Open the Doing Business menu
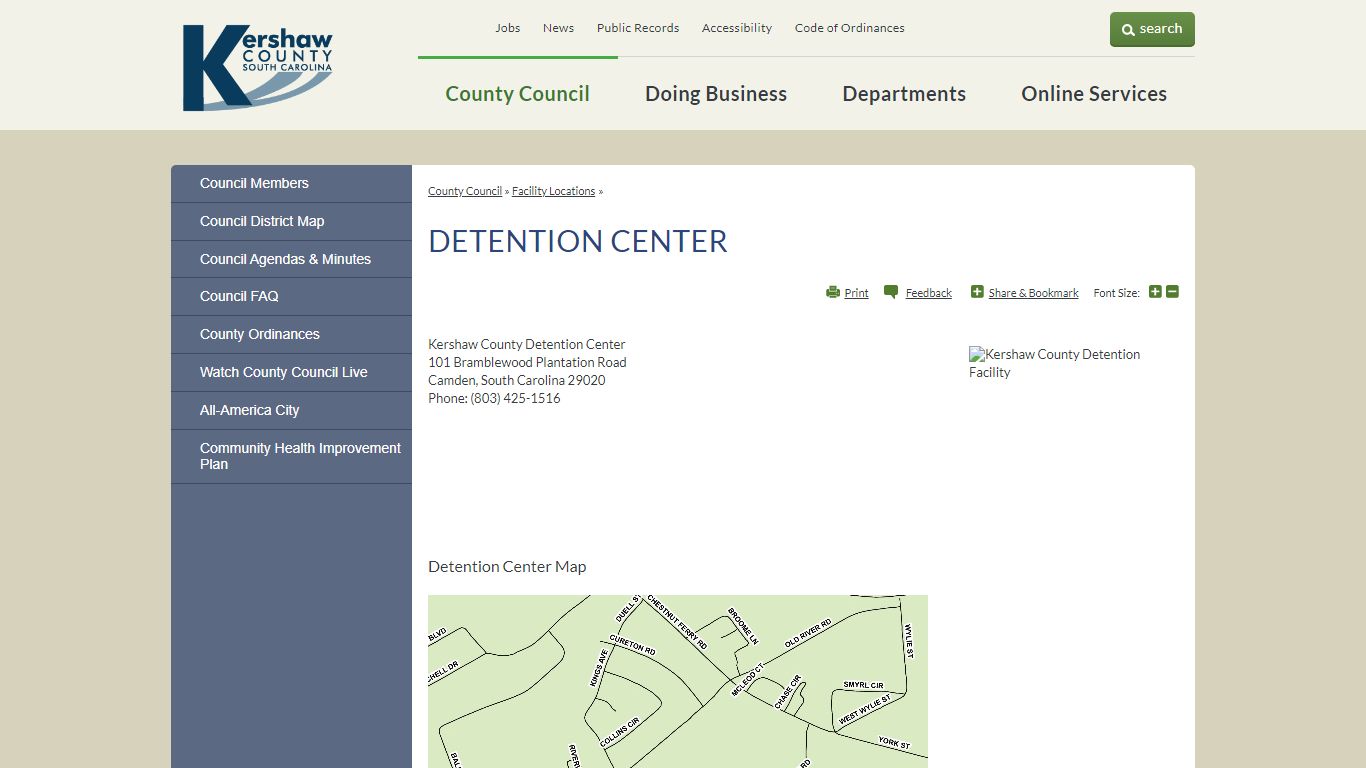The width and height of the screenshot is (1366, 768). [x=716, y=94]
